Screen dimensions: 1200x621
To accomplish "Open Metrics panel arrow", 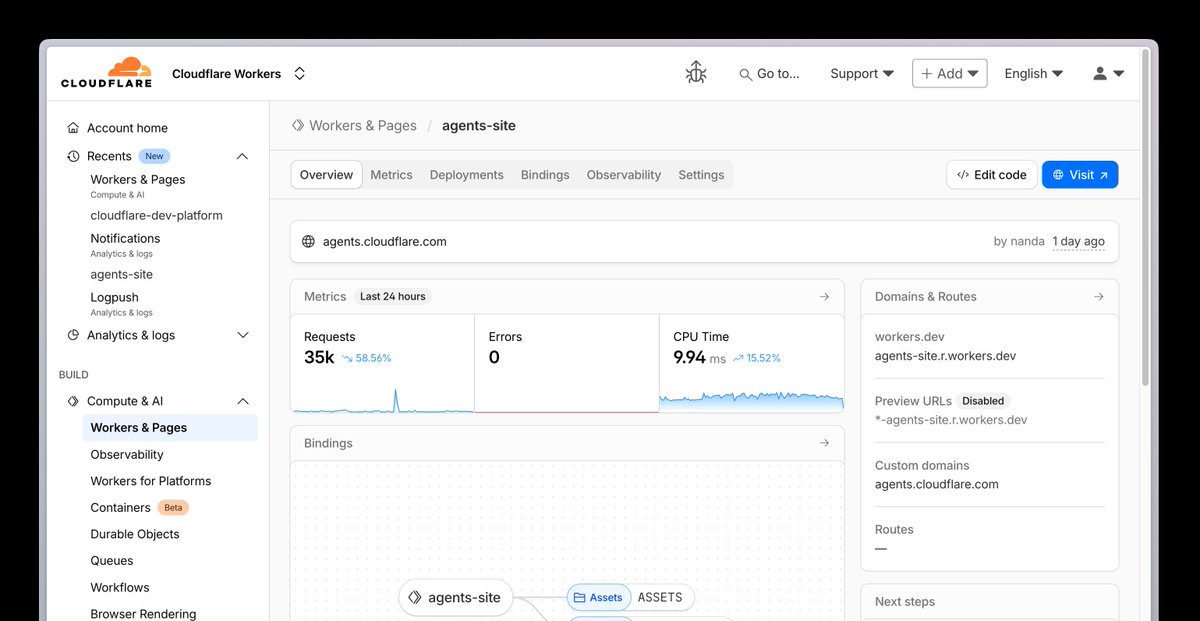I will click(x=824, y=296).
